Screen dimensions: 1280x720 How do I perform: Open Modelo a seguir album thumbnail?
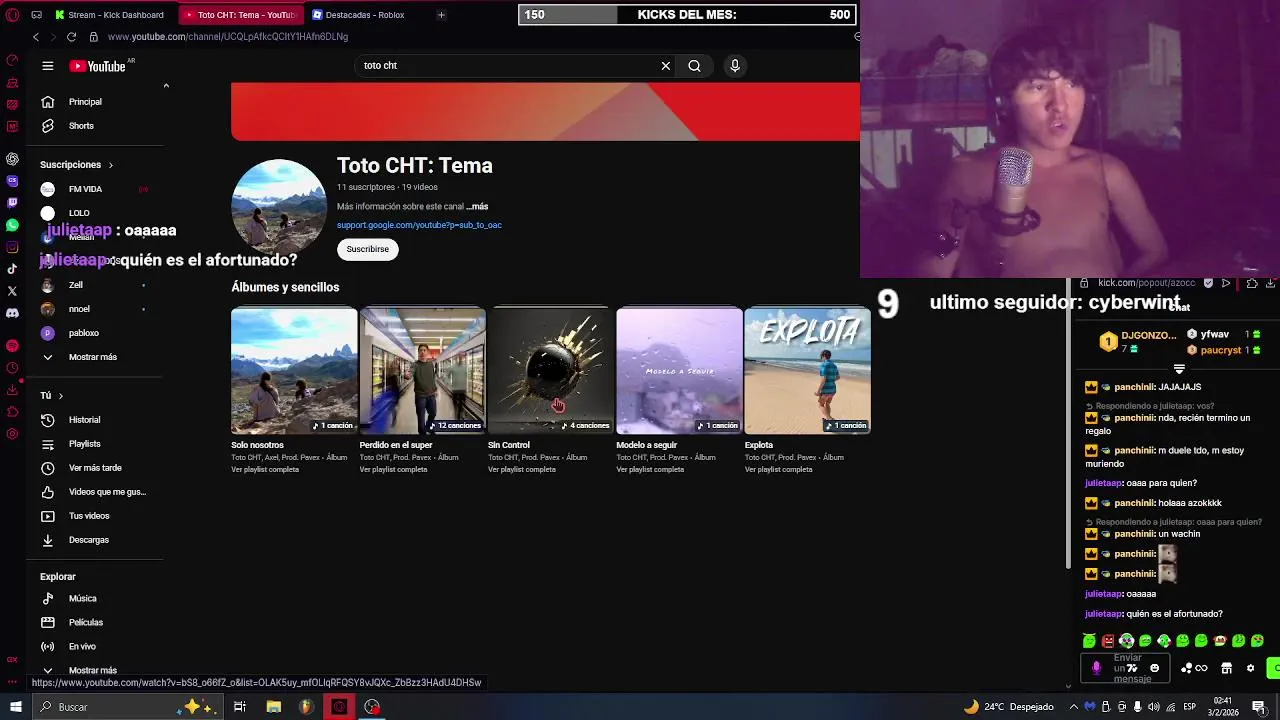point(679,371)
